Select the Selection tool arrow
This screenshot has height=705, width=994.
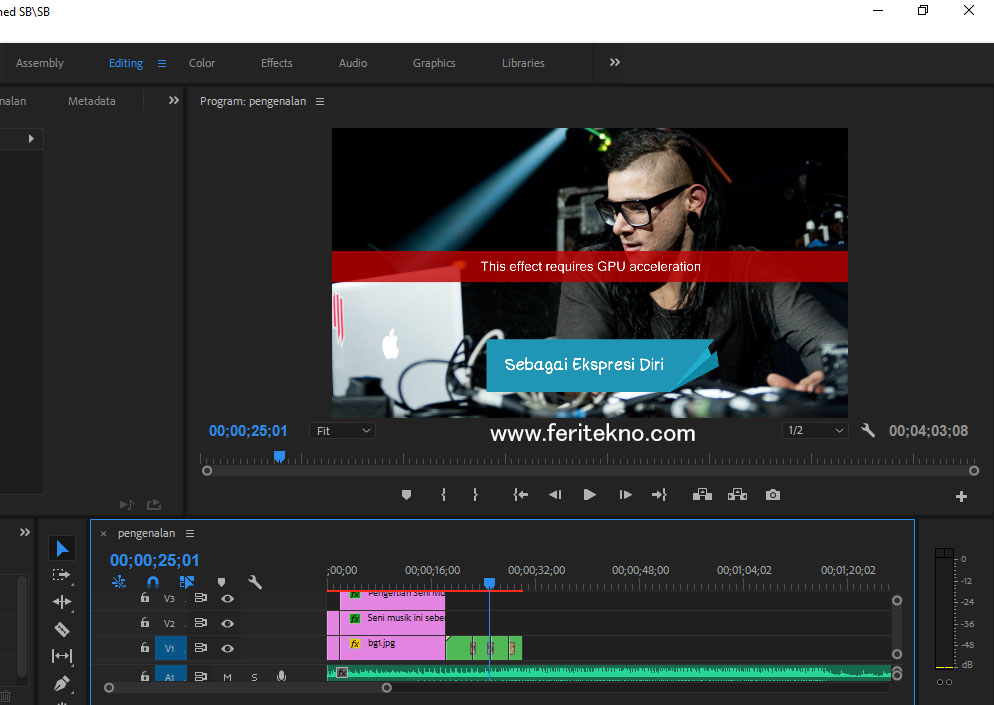pyautogui.click(x=62, y=548)
